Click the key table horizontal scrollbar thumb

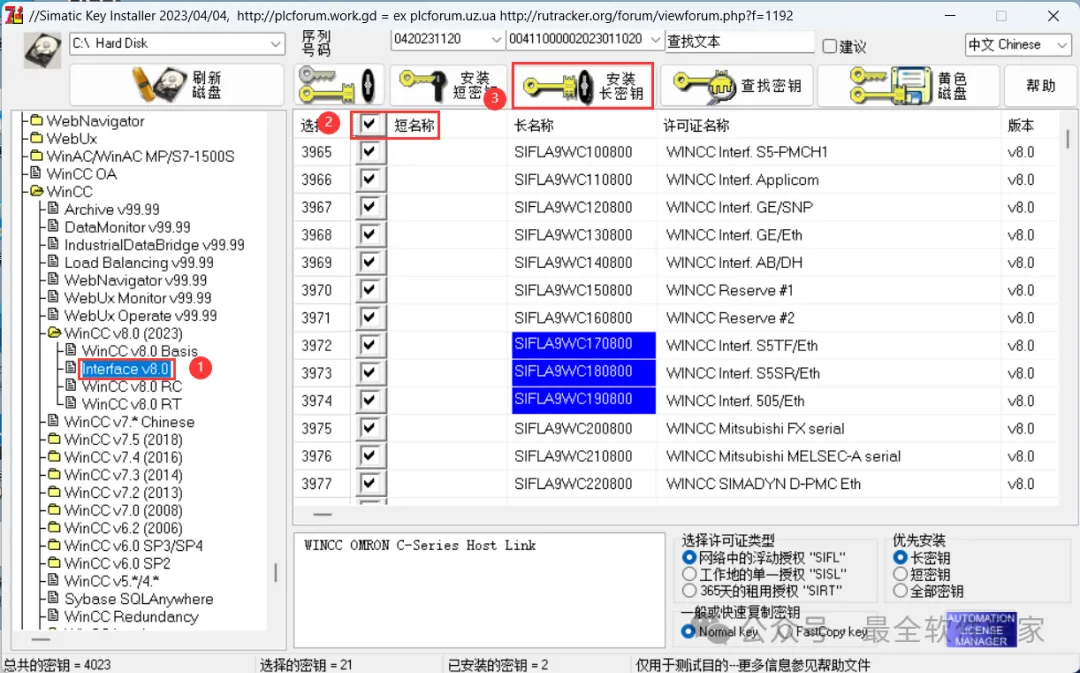pos(322,514)
